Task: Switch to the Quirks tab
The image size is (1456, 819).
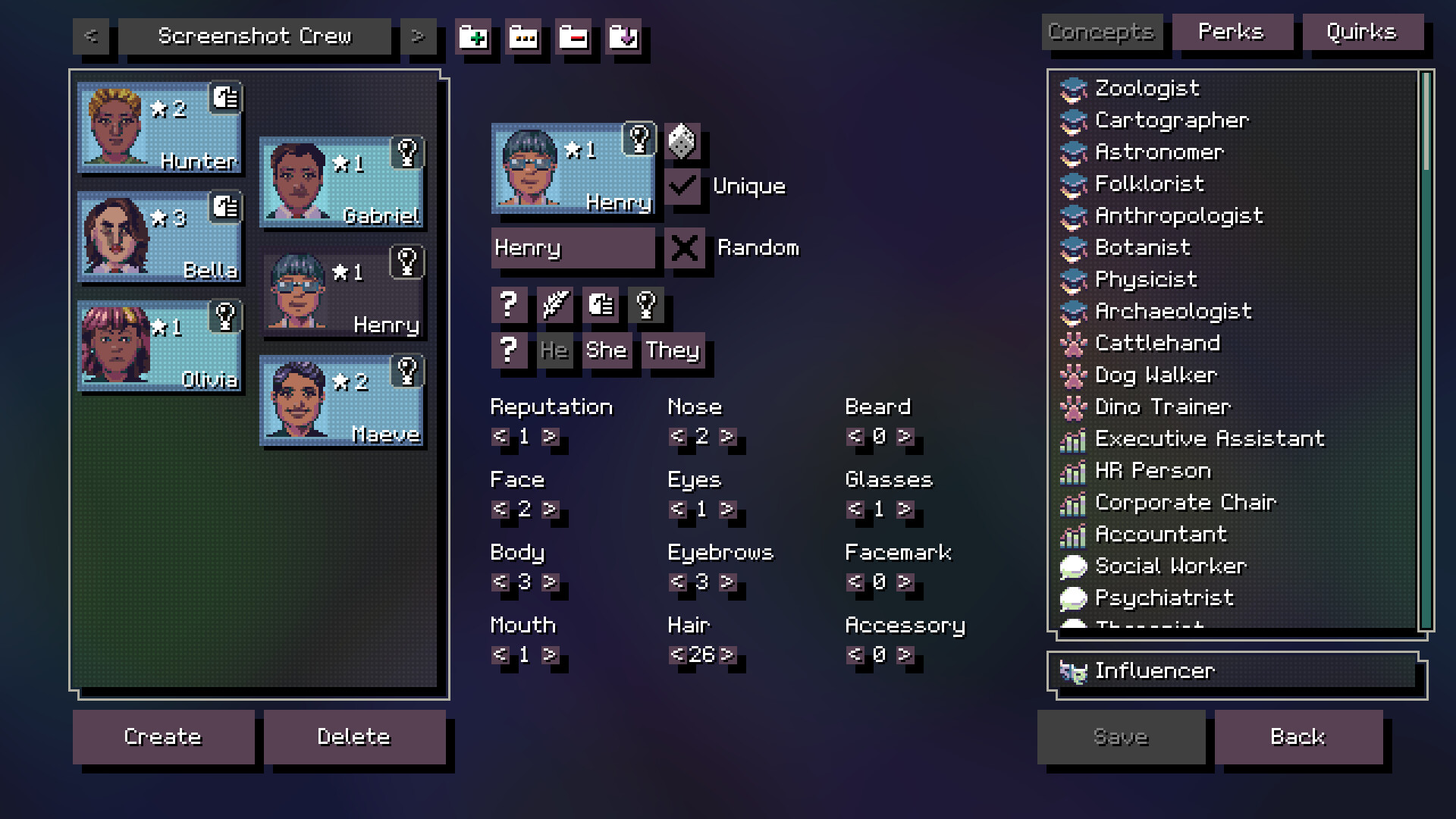Action: tap(1365, 32)
